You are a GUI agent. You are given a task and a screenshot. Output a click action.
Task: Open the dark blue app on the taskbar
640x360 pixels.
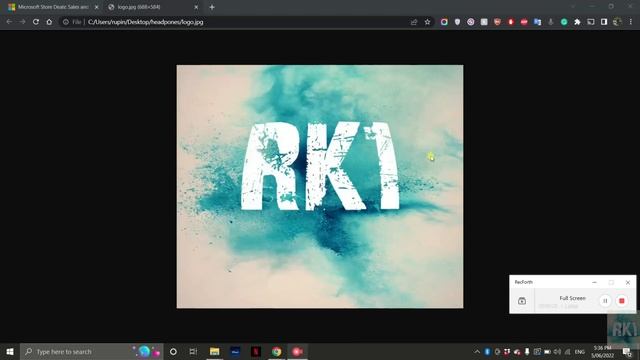pyautogui.click(x=235, y=351)
